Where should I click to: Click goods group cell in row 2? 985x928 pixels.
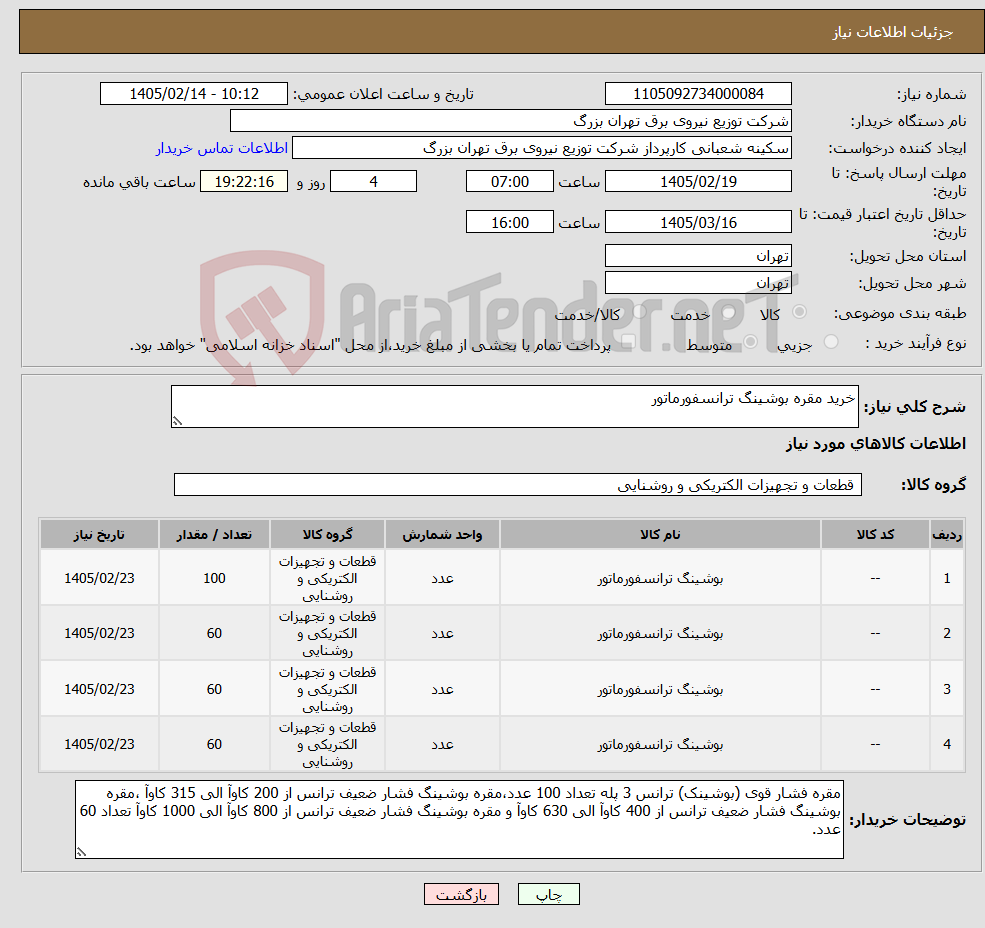(327, 633)
